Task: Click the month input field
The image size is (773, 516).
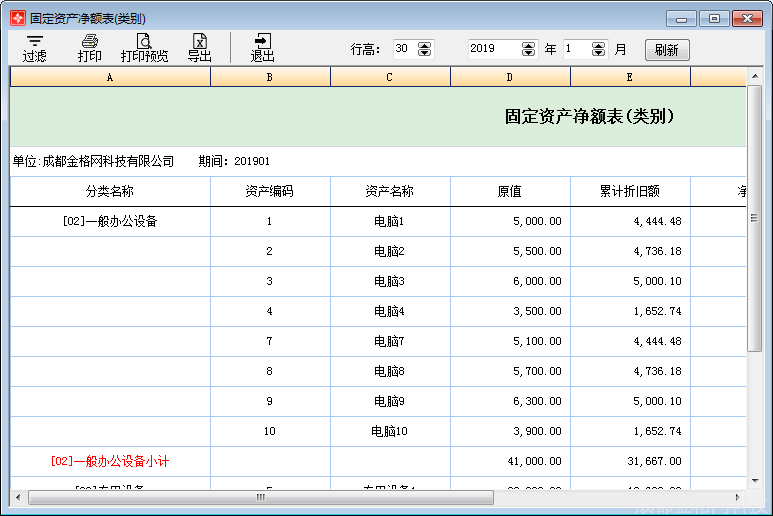Action: [576, 49]
